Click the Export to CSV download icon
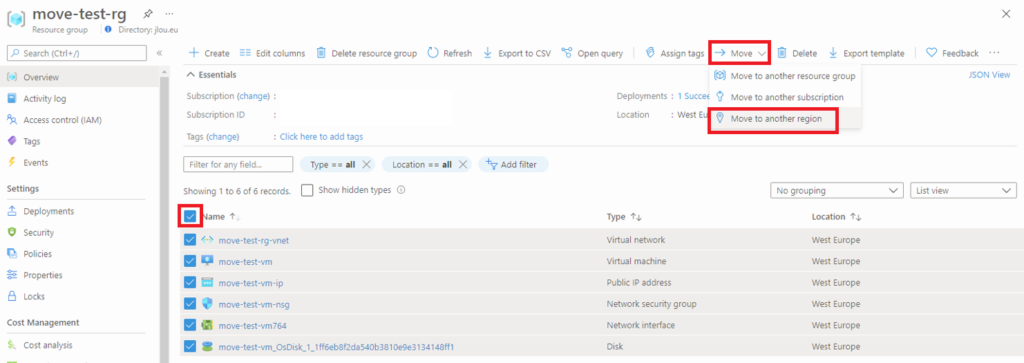 pyautogui.click(x=487, y=53)
